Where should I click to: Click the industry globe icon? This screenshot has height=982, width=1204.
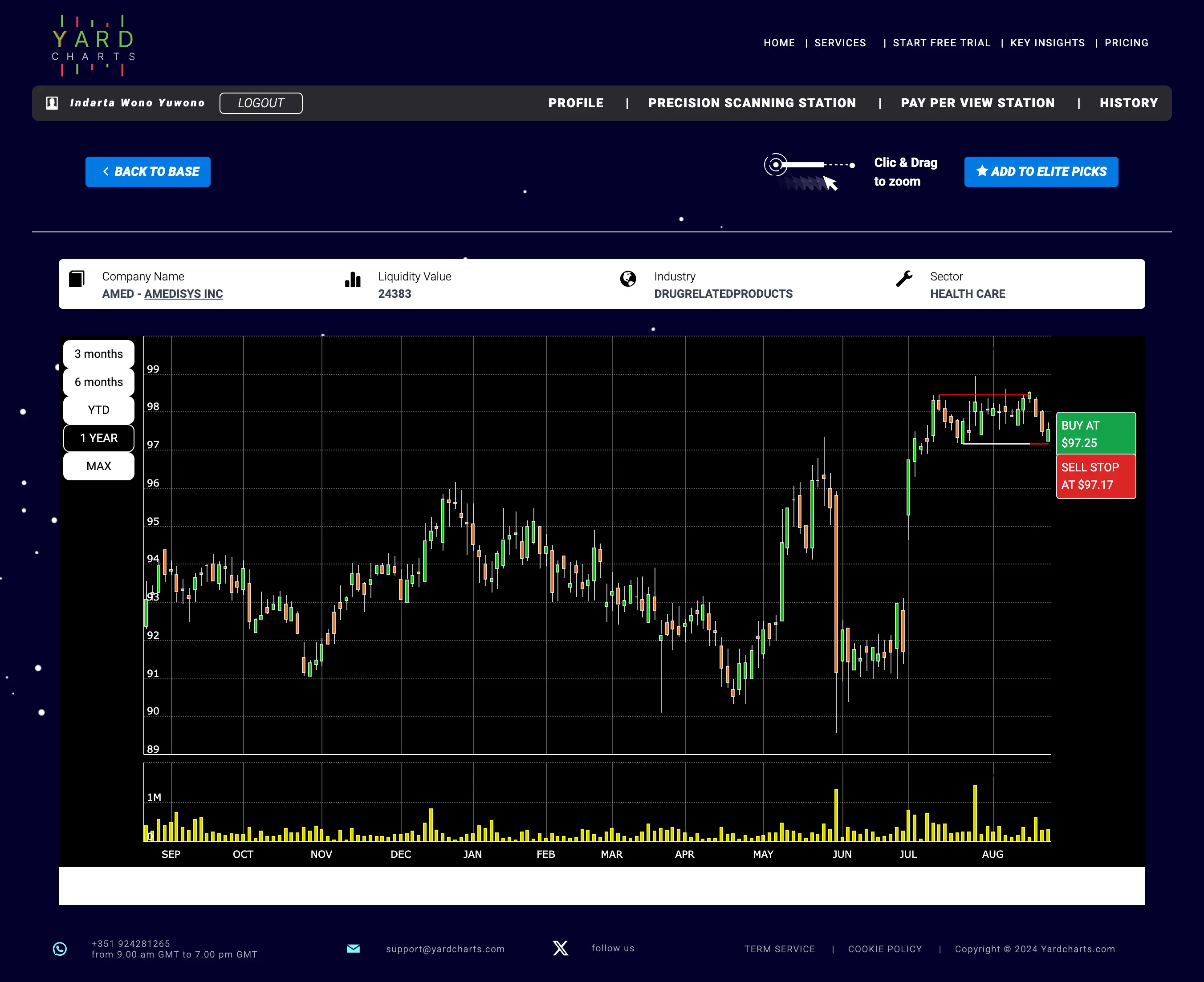(628, 278)
